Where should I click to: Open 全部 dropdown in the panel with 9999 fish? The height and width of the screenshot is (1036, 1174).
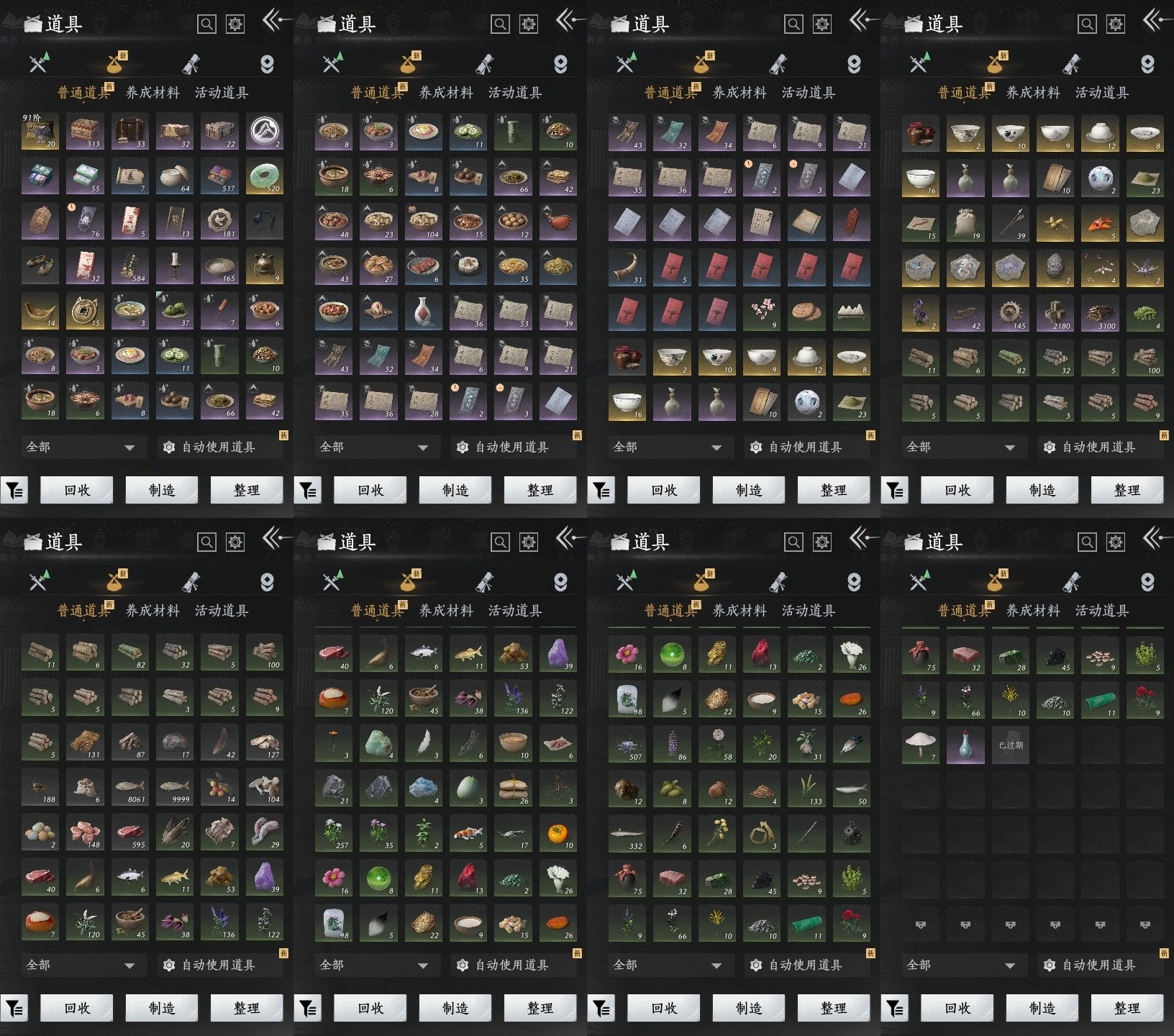[81, 965]
